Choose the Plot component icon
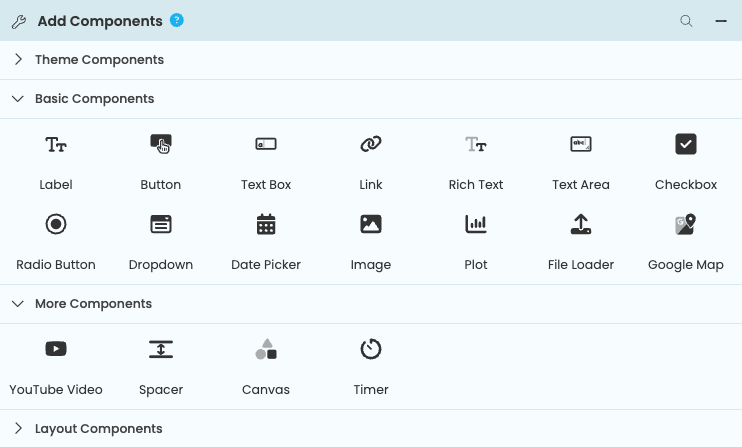The image size is (742, 447). (x=476, y=225)
